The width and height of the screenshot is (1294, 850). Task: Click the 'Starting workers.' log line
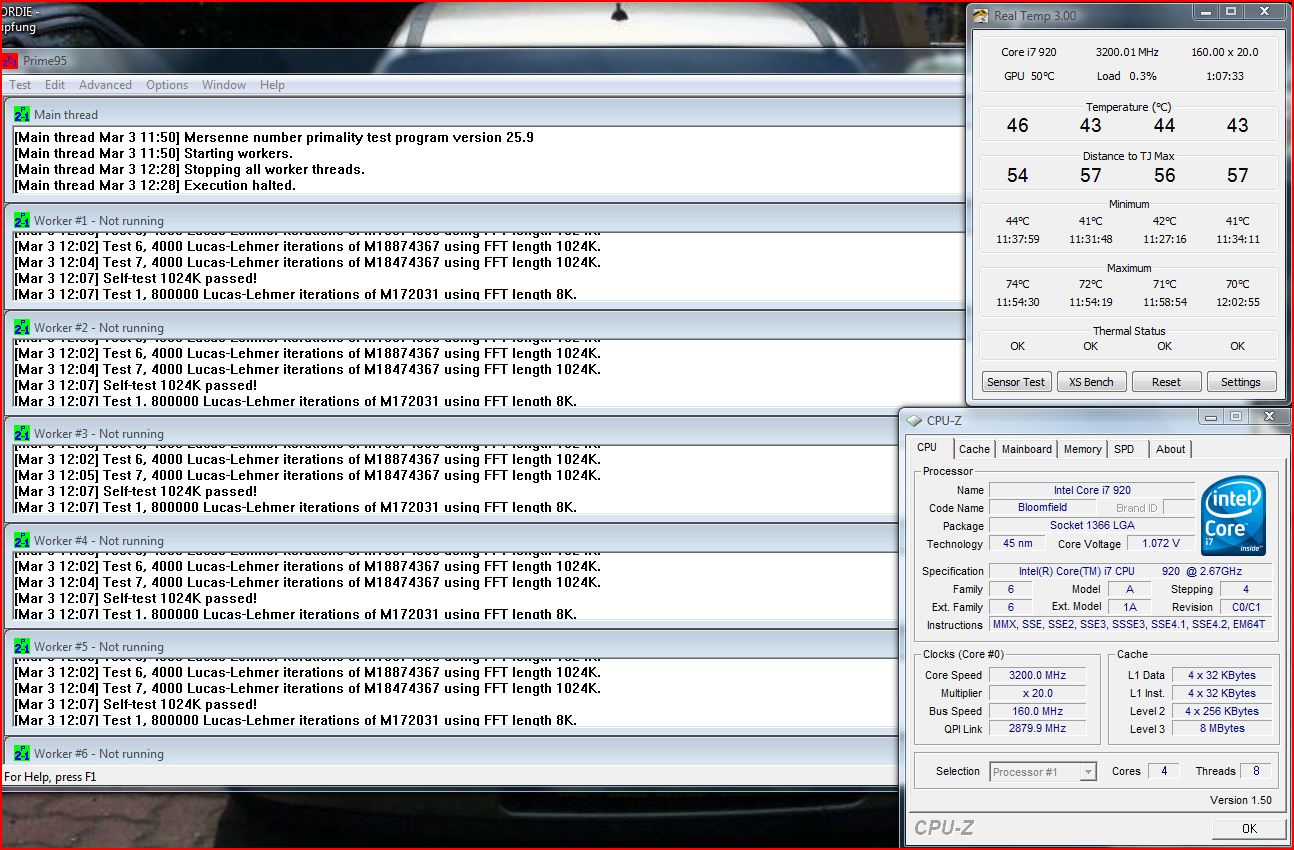[153, 153]
